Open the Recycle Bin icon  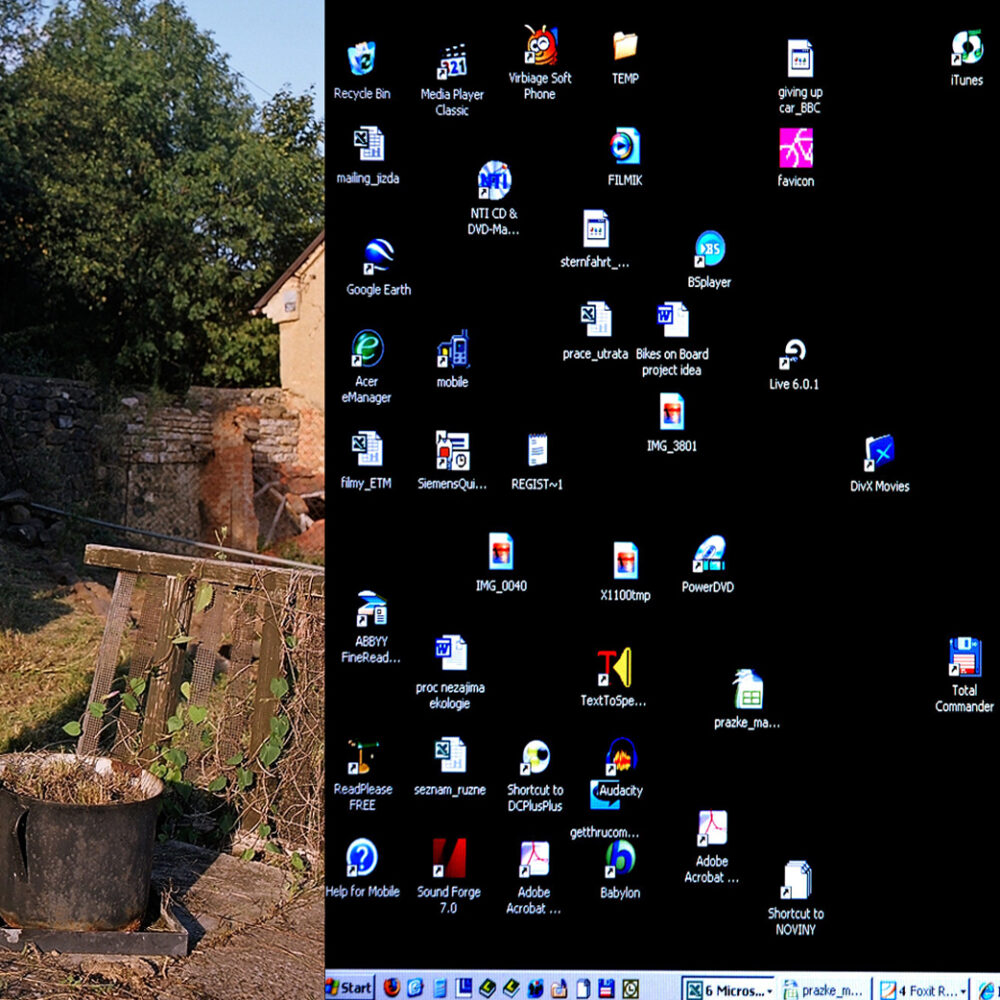(361, 60)
